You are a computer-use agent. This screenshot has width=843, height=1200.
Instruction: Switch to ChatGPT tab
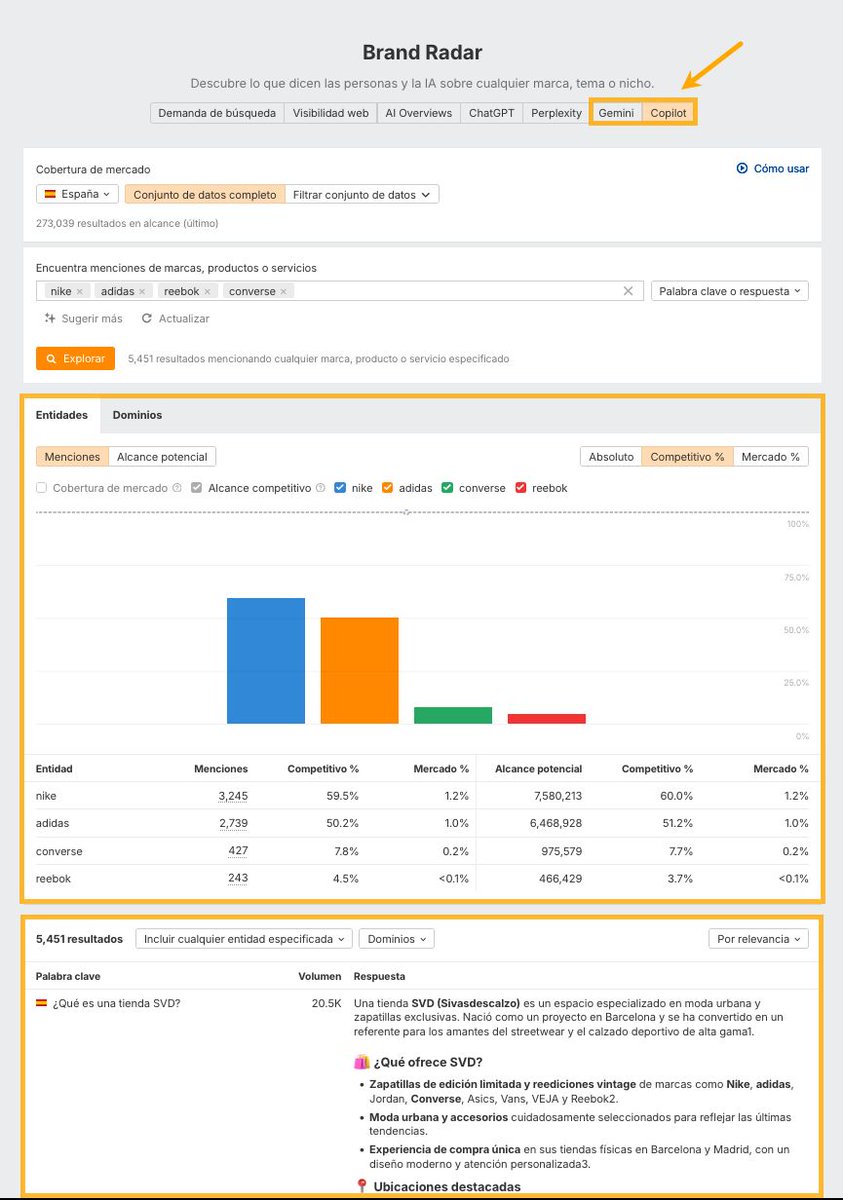[492, 113]
